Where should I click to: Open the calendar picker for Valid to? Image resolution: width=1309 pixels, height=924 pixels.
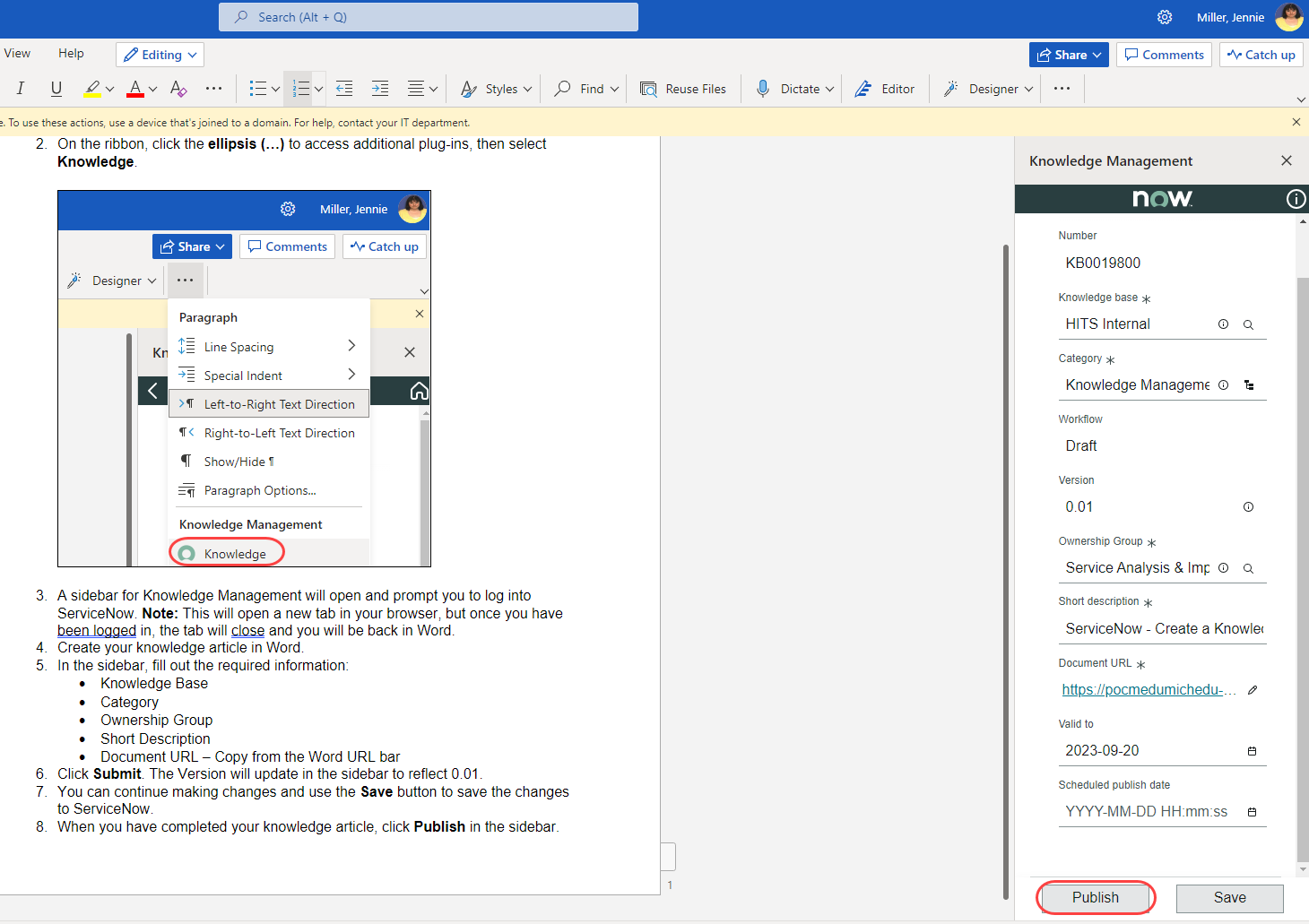[1252, 751]
